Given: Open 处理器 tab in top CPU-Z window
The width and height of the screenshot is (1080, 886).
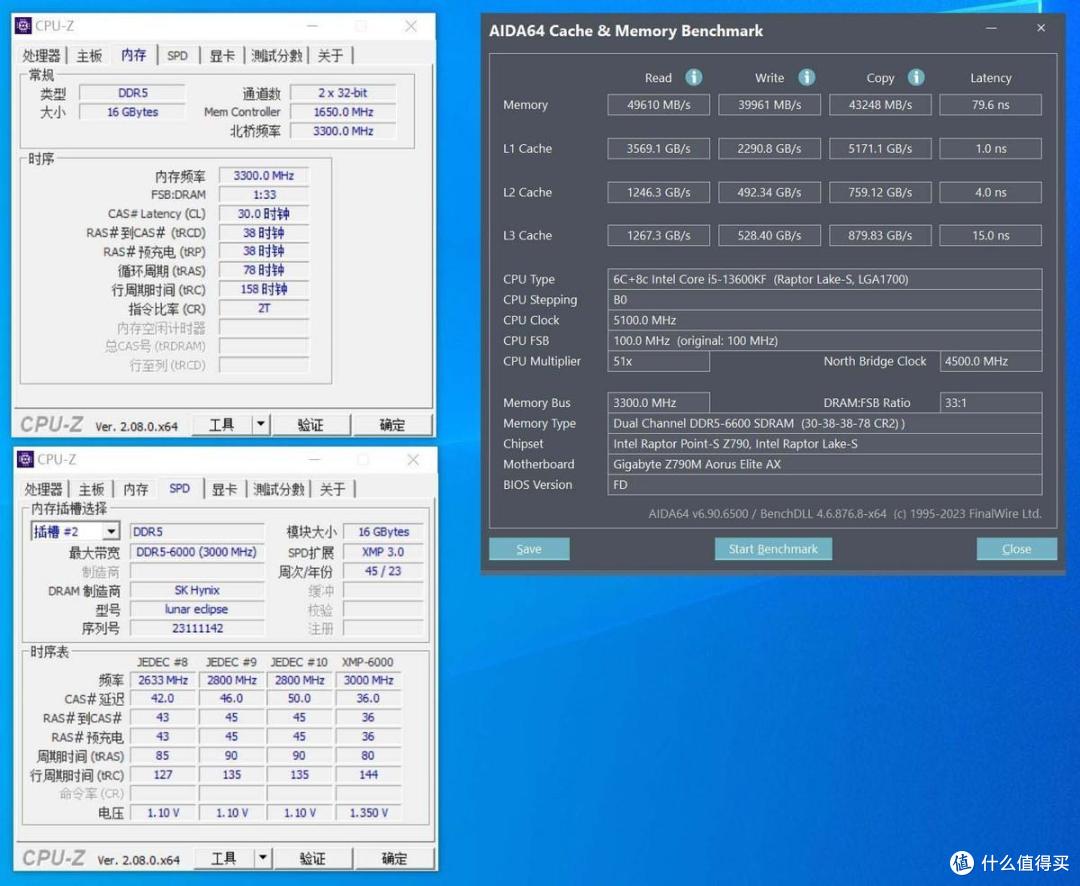Looking at the screenshot, I should click(x=41, y=56).
